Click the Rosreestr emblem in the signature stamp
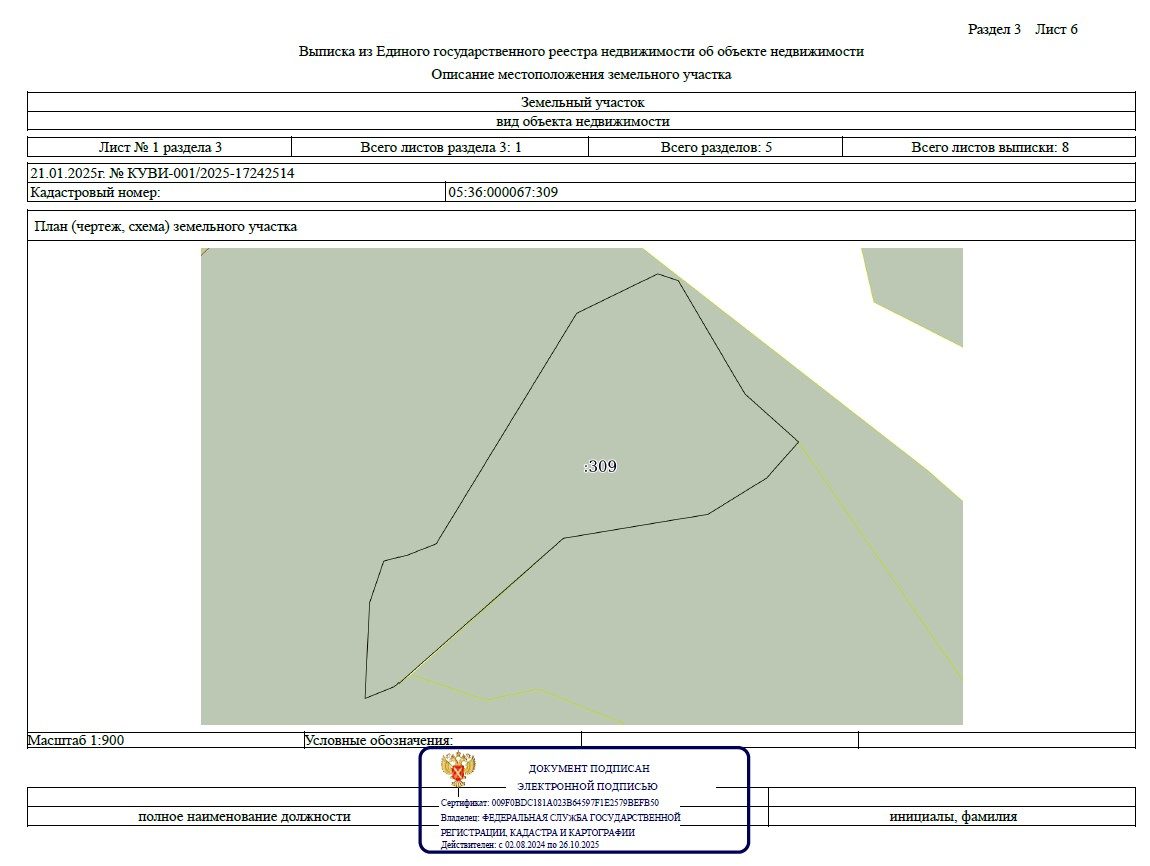 pos(458,770)
